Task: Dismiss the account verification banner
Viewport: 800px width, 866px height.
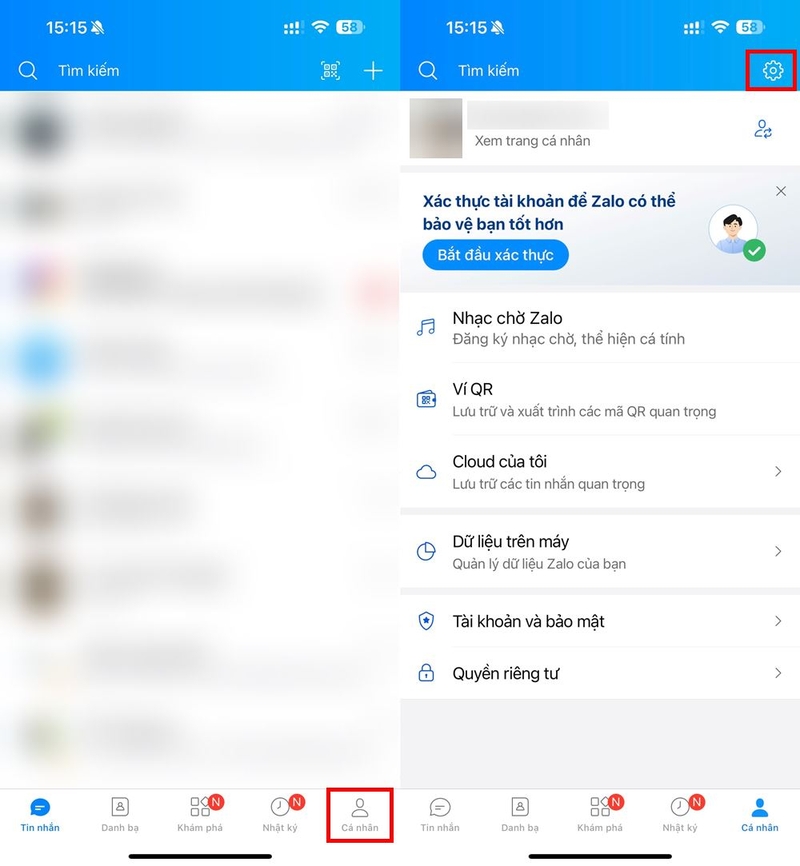Action: [781, 191]
